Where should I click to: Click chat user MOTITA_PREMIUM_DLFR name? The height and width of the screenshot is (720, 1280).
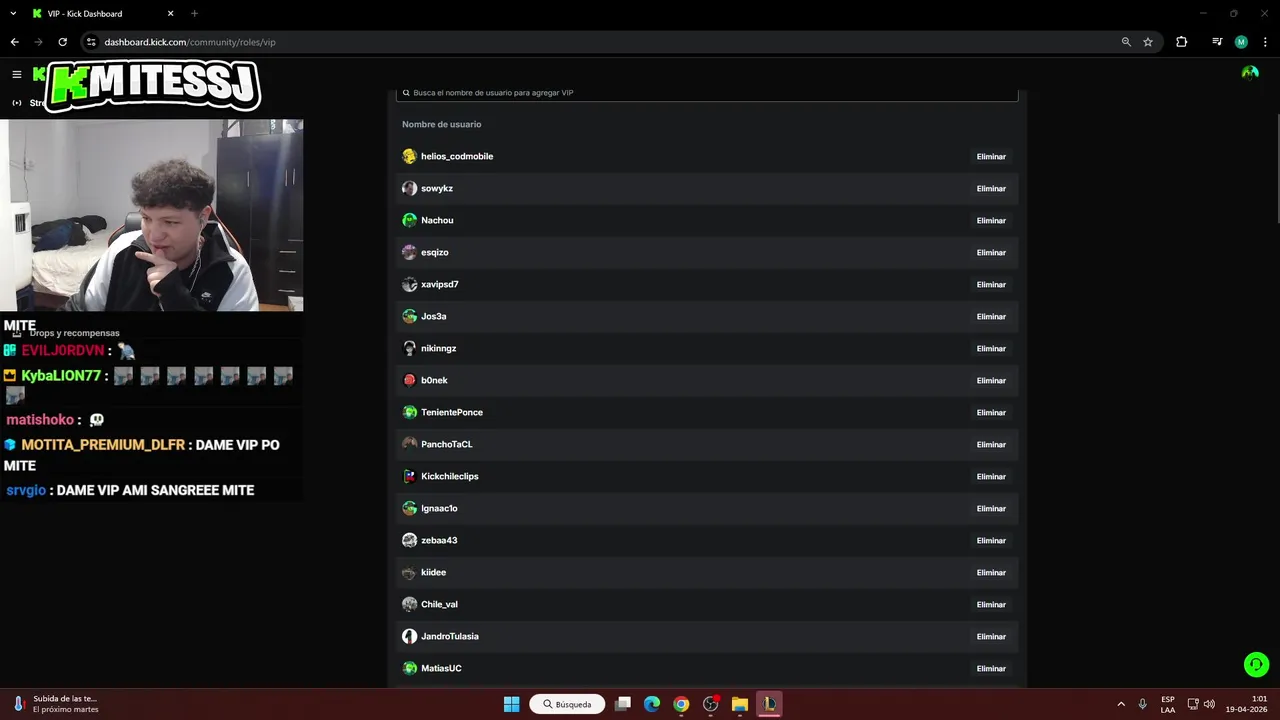point(103,444)
